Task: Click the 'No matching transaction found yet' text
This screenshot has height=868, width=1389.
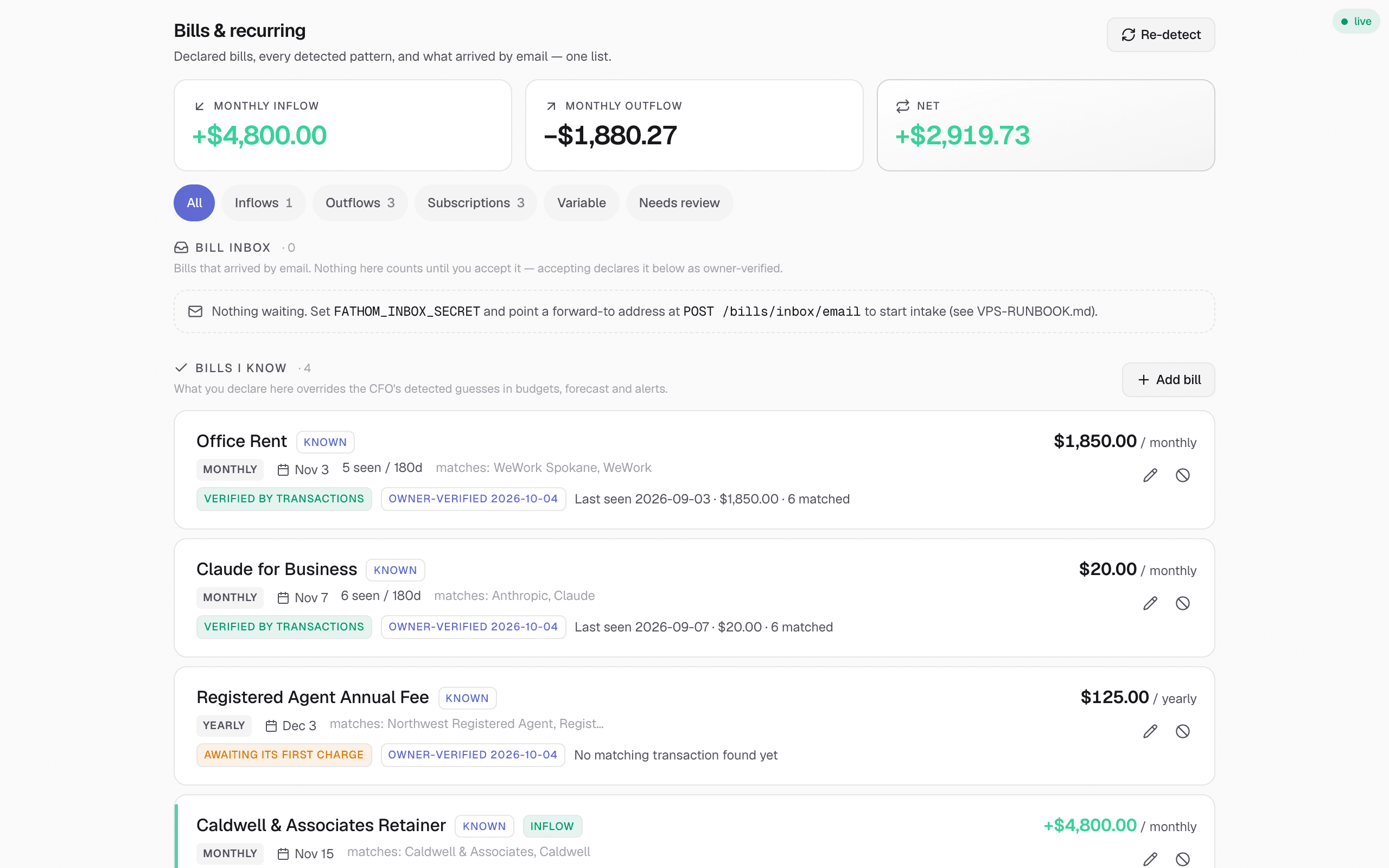Action: click(676, 755)
